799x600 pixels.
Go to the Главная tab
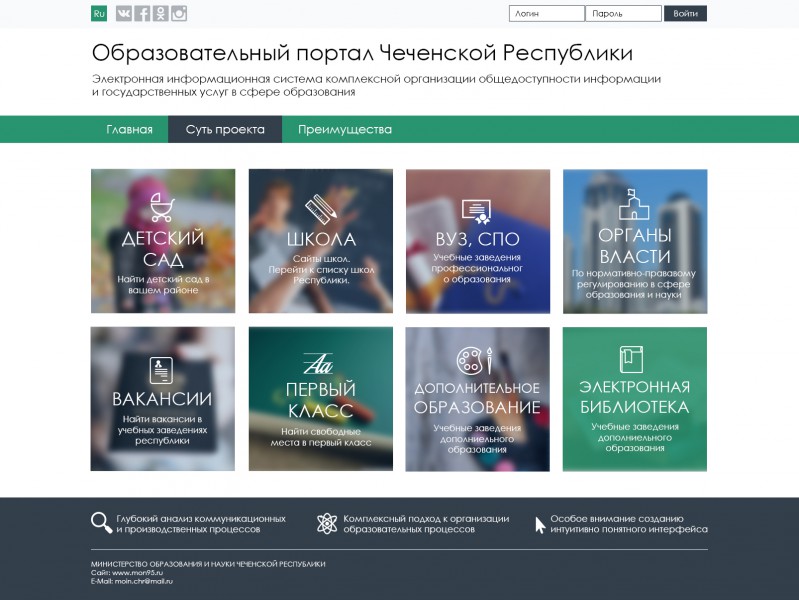129,129
